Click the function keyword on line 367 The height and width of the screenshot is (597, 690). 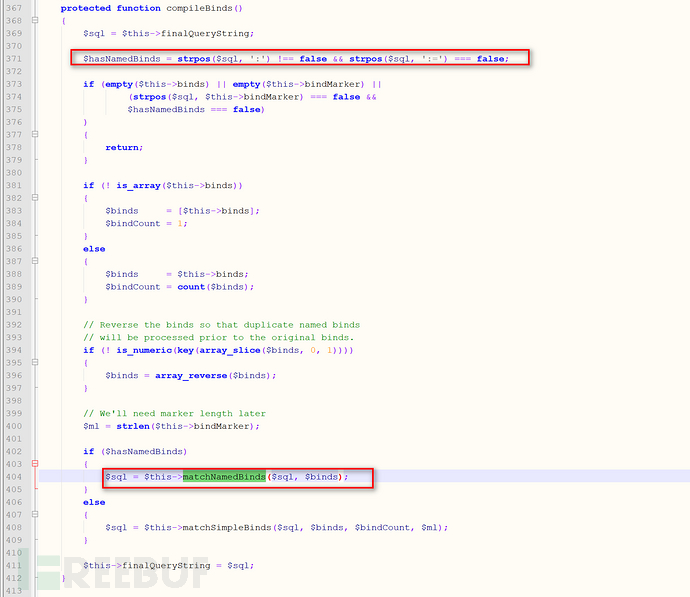[x=139, y=8]
